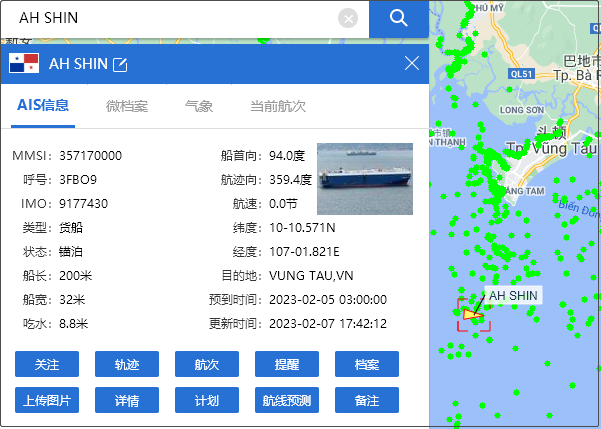Open the ship photo thumbnail
This screenshot has height=429, width=601.
tap(365, 179)
